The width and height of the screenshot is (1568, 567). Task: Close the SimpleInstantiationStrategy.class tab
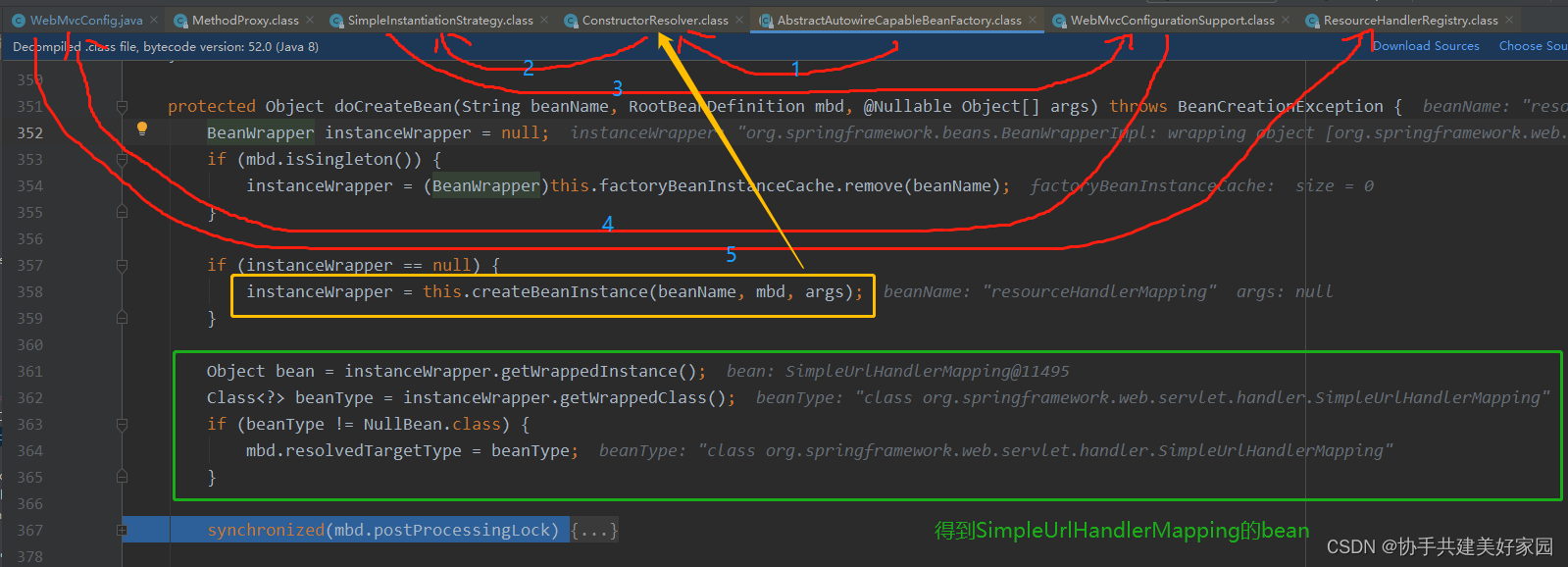(544, 20)
